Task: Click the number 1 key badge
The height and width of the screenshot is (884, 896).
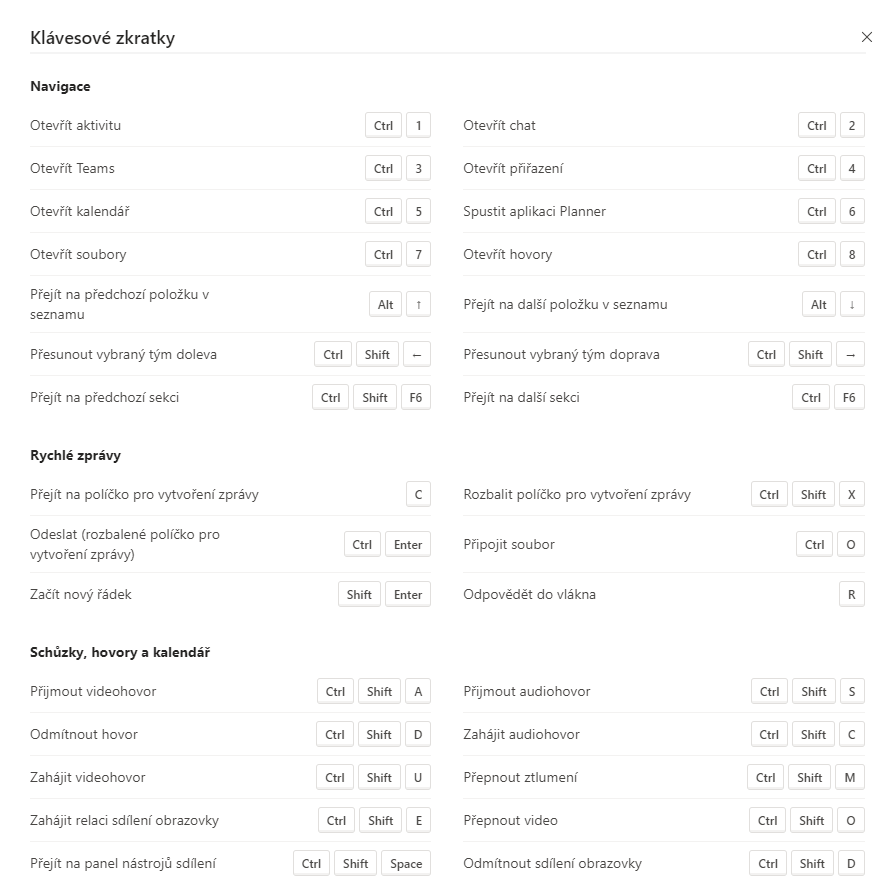Action: [418, 126]
